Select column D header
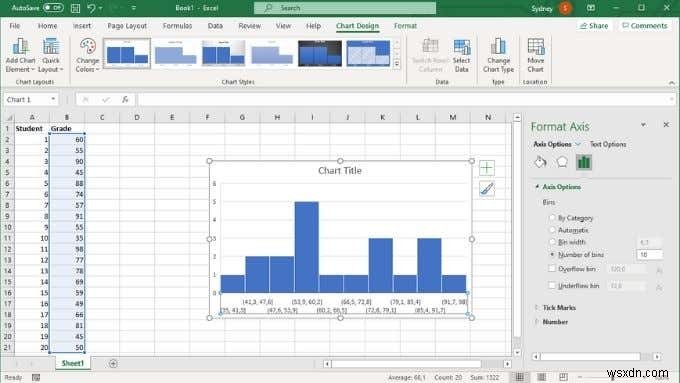The width and height of the screenshot is (680, 383). pyautogui.click(x=137, y=117)
